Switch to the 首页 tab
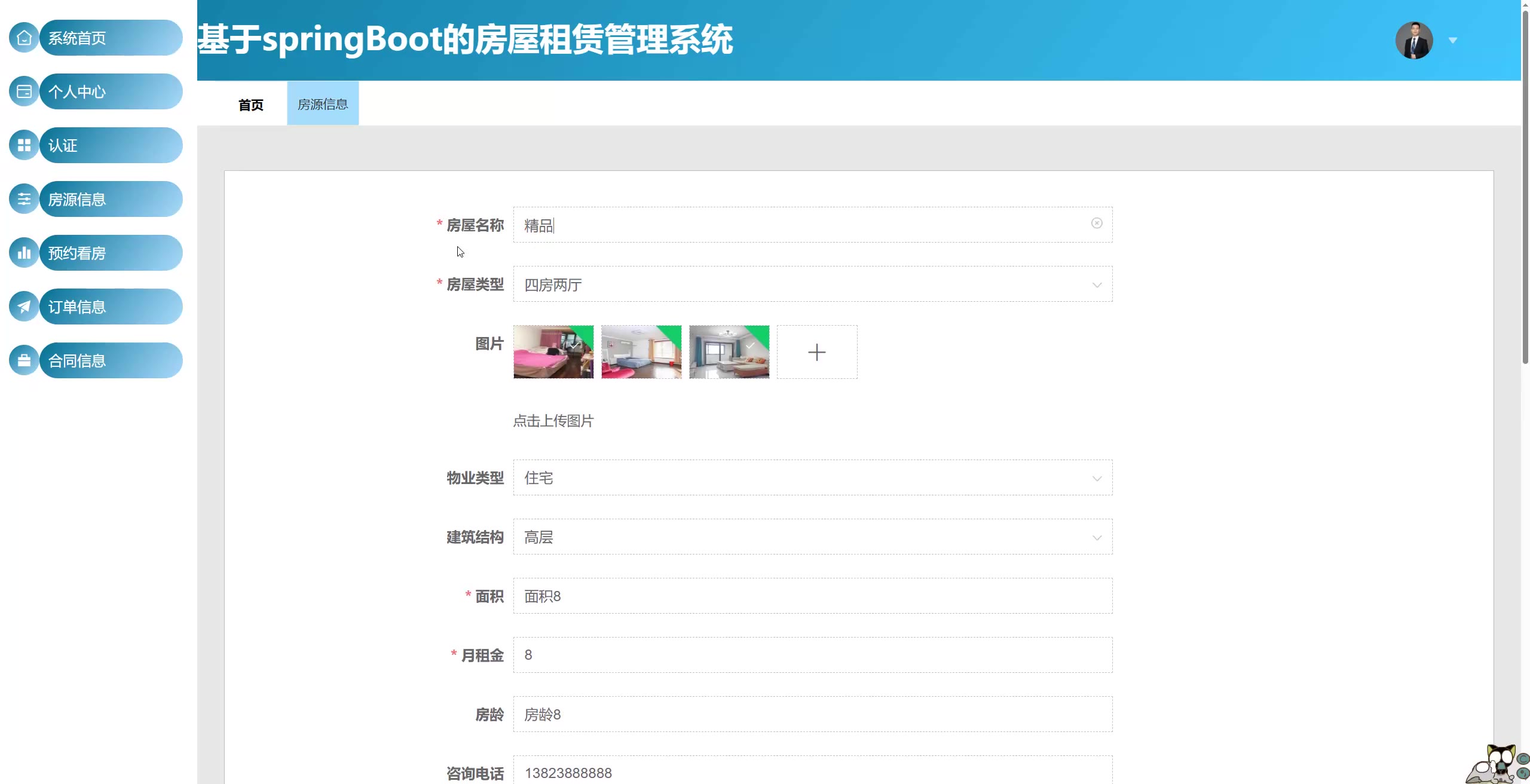The image size is (1530, 784). (250, 105)
